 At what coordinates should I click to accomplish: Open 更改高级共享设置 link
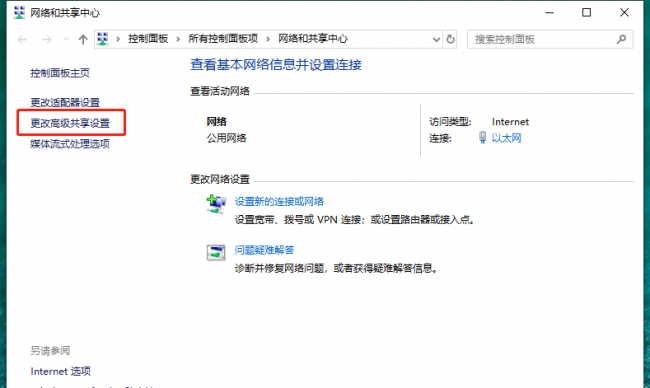point(70,123)
